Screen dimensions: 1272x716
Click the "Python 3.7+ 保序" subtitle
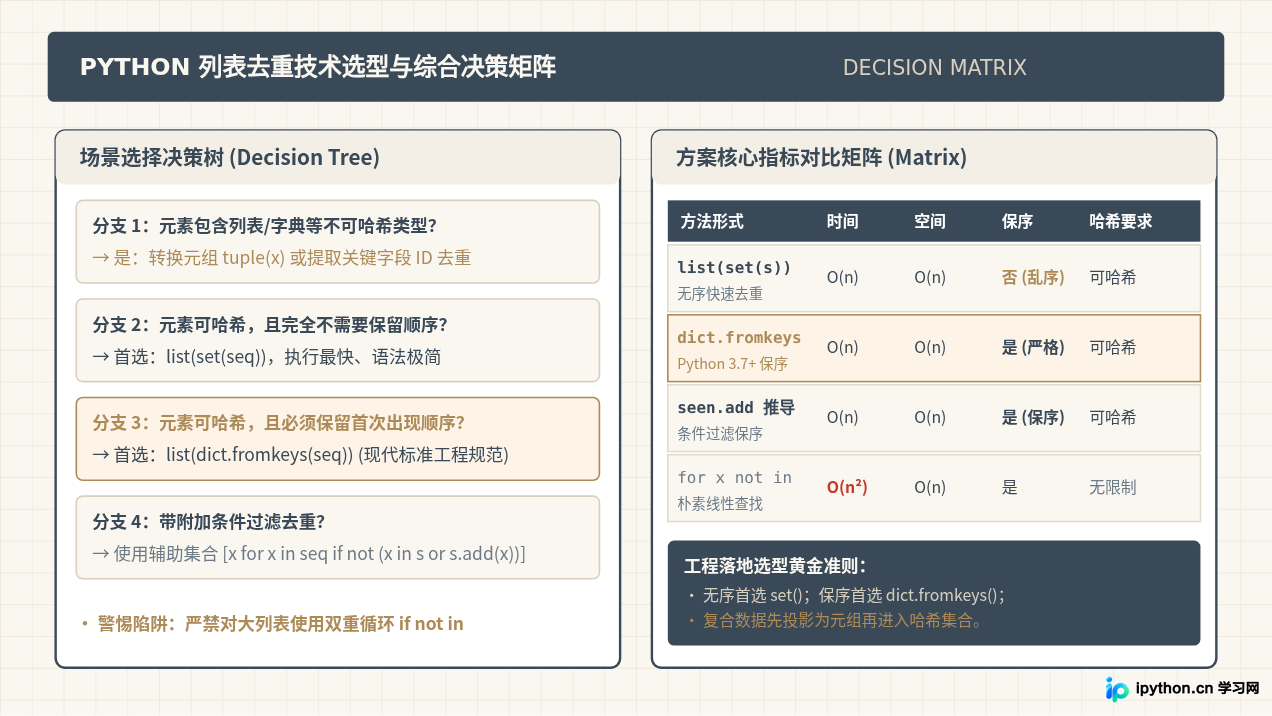732,364
